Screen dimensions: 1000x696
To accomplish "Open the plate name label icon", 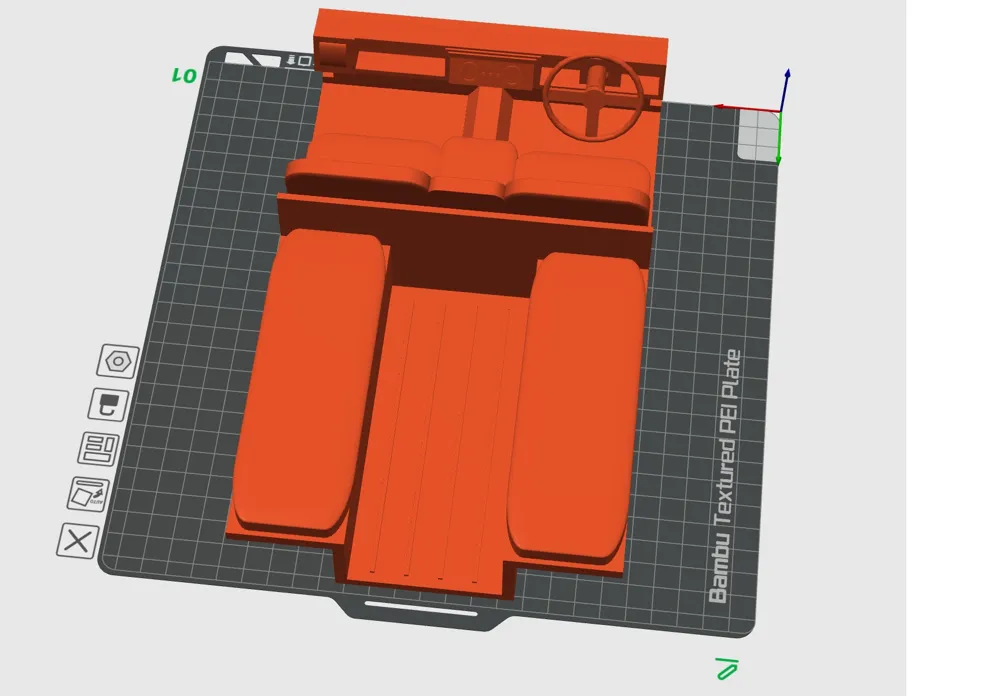I will [99, 448].
